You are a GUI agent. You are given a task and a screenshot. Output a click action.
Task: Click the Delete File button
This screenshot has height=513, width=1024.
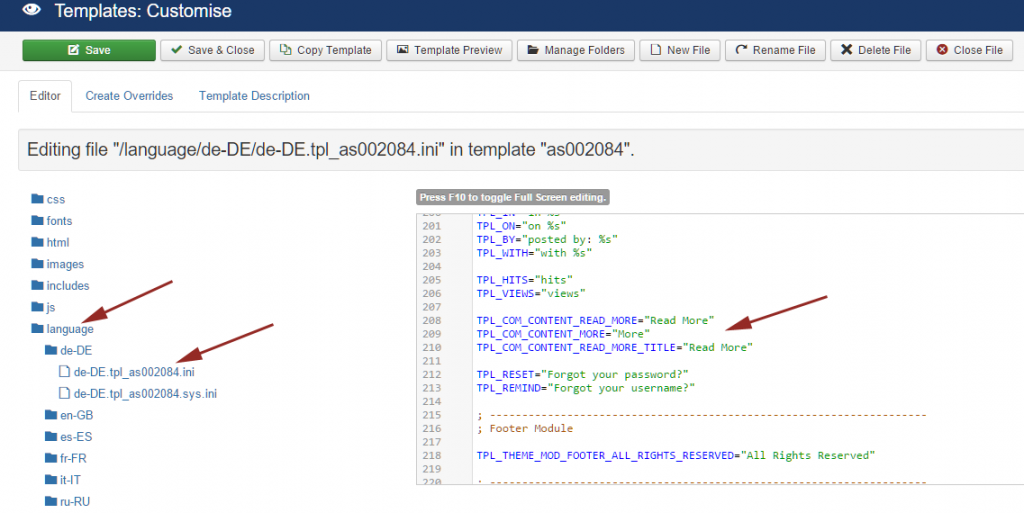(876, 50)
